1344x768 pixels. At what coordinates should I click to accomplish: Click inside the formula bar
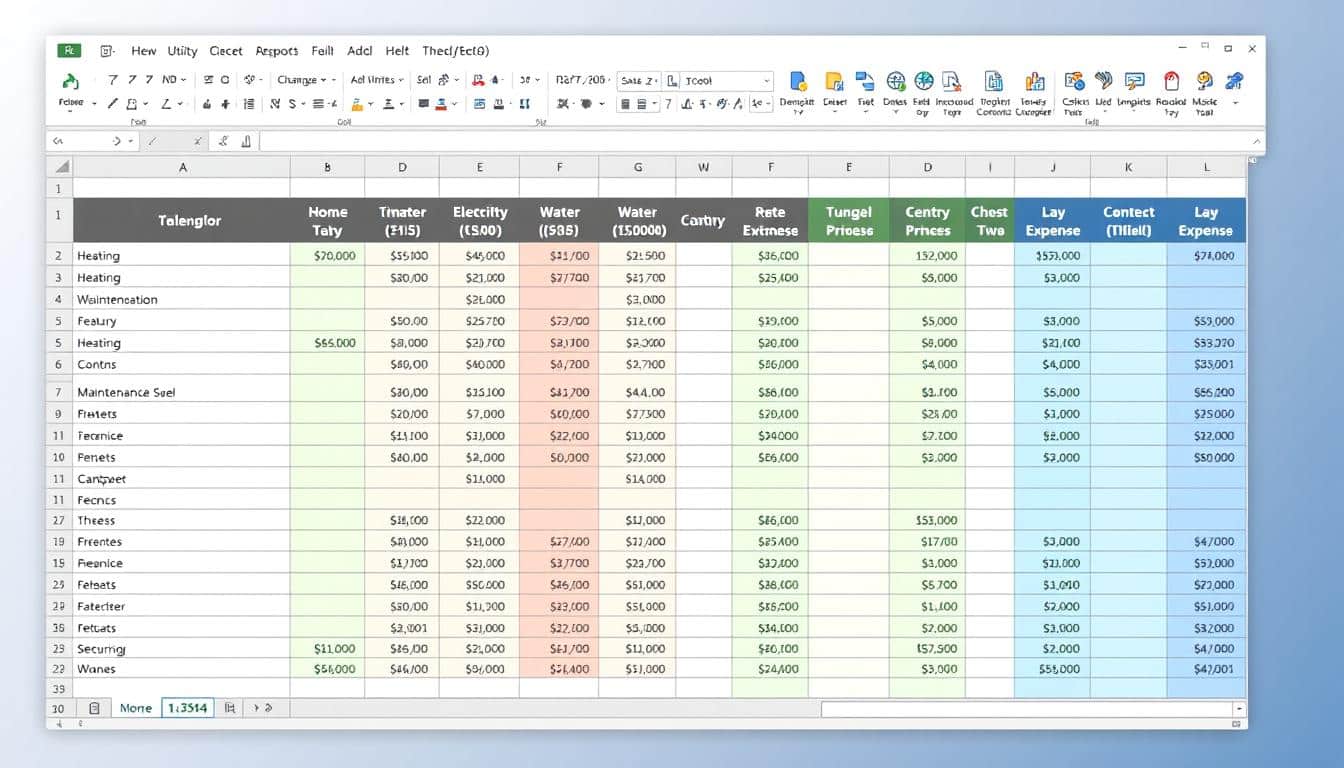[755, 142]
